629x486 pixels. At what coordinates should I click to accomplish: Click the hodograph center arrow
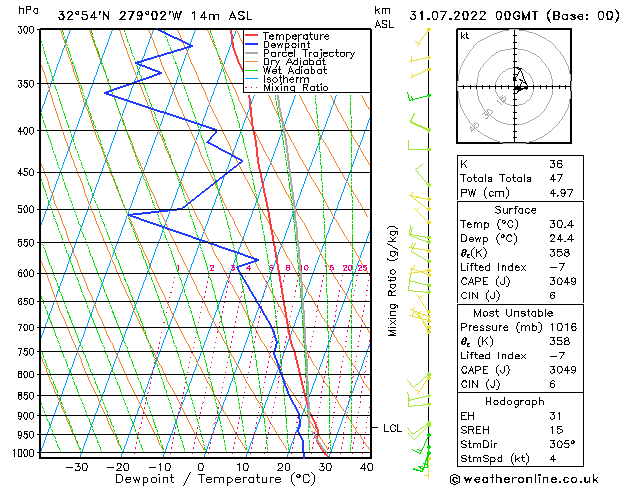pyautogui.click(x=521, y=87)
